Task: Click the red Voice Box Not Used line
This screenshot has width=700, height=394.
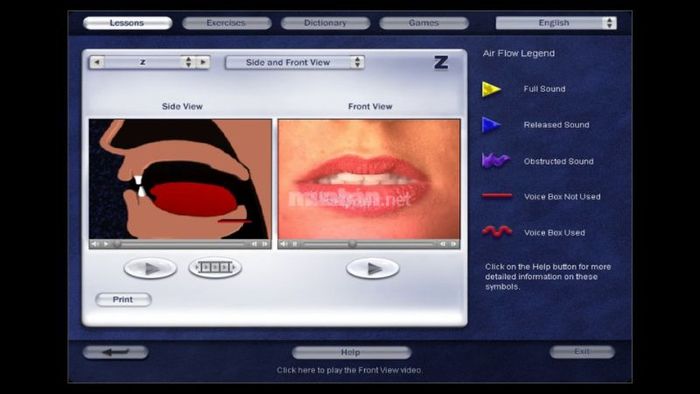Action: click(497, 195)
